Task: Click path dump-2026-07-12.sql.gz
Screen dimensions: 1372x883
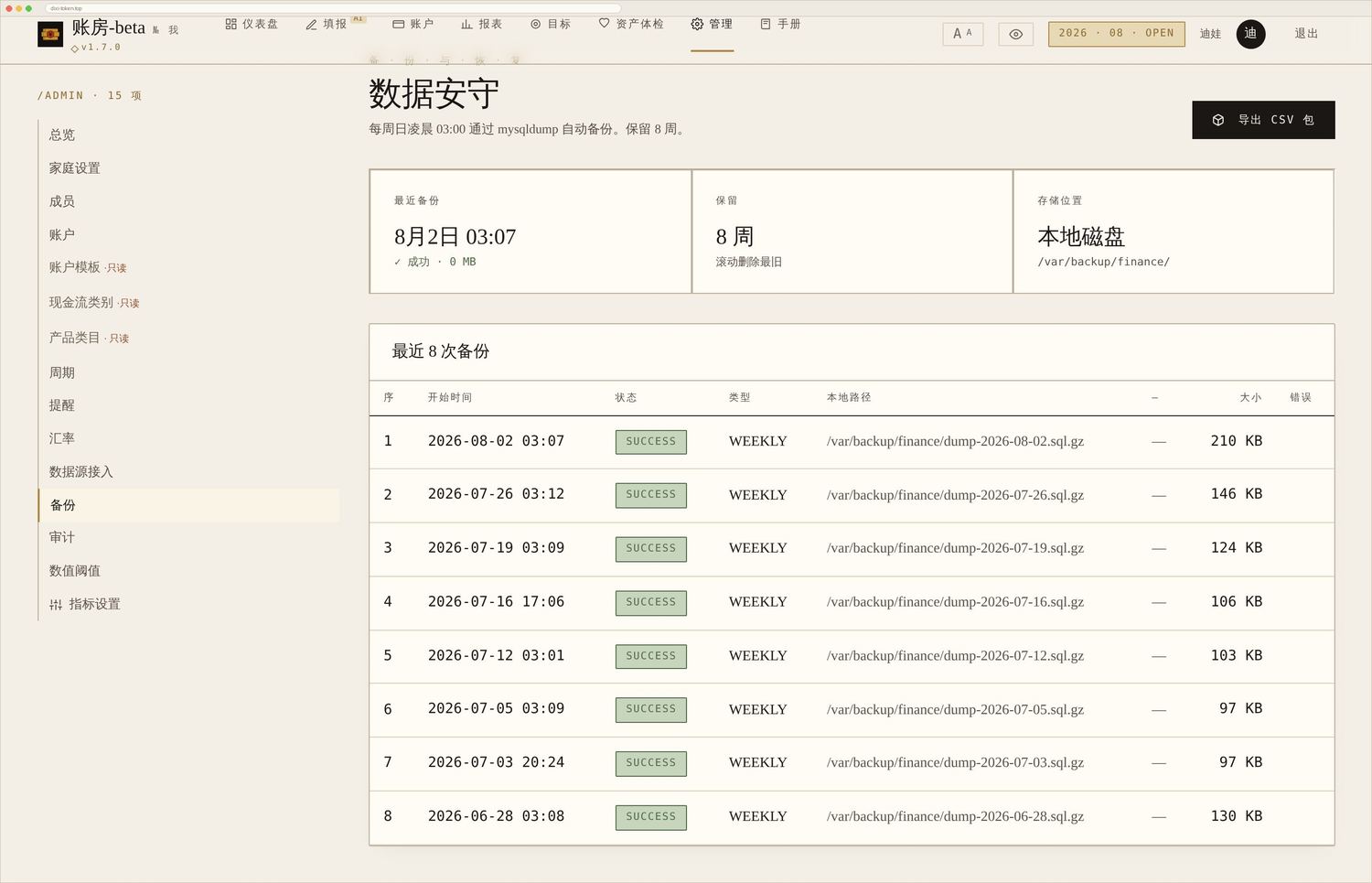Action: pyautogui.click(x=955, y=656)
